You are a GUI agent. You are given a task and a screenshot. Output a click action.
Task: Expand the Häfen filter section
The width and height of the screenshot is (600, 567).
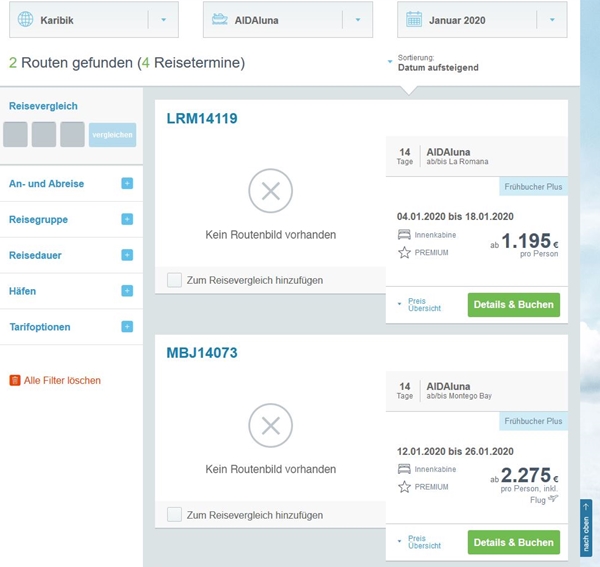point(127,291)
